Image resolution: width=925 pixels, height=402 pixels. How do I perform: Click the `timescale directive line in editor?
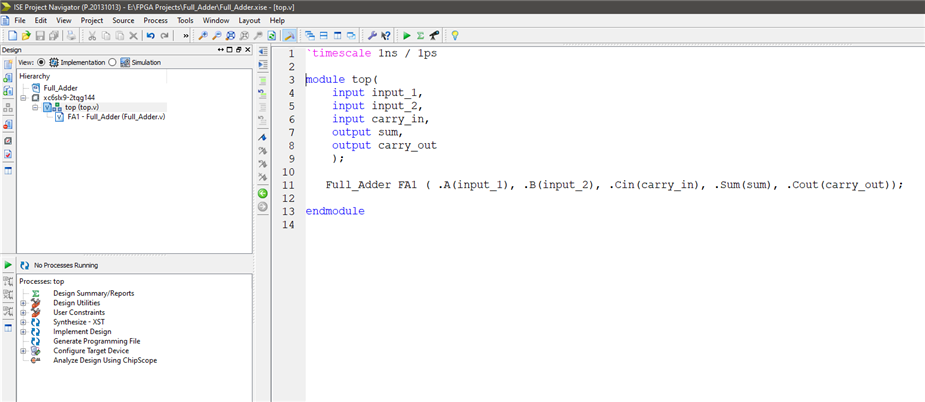372,53
